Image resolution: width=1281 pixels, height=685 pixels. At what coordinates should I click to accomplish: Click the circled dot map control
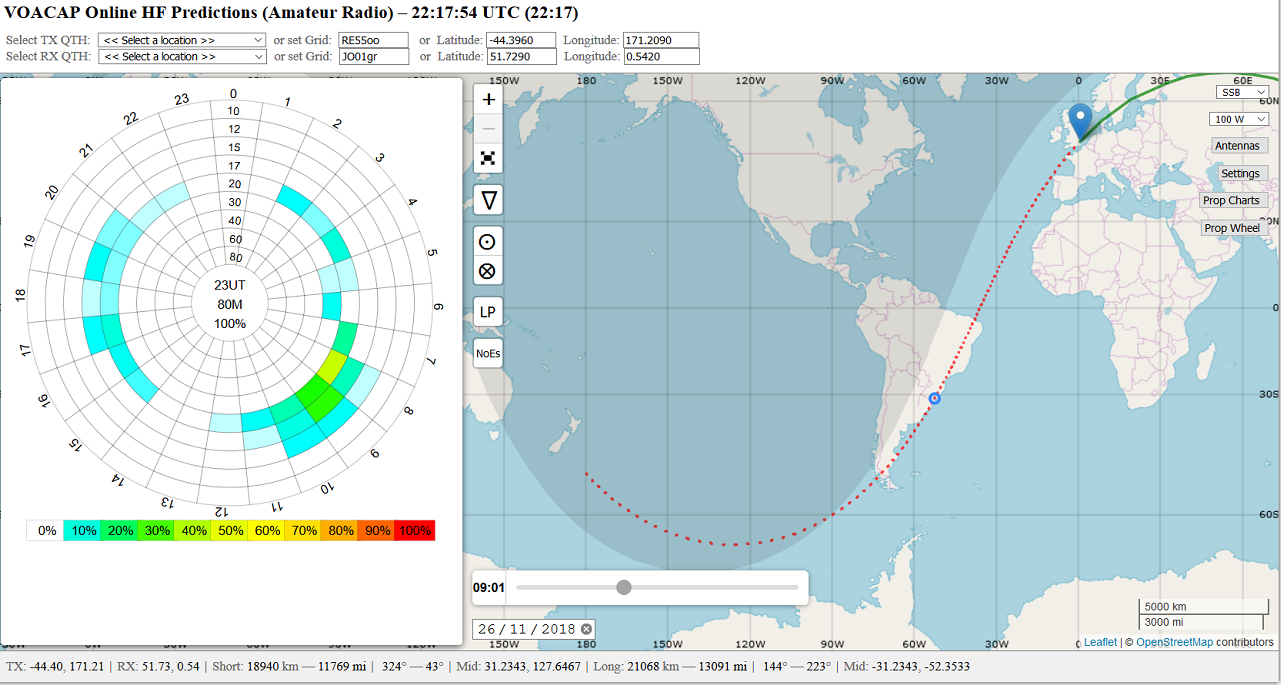(488, 242)
